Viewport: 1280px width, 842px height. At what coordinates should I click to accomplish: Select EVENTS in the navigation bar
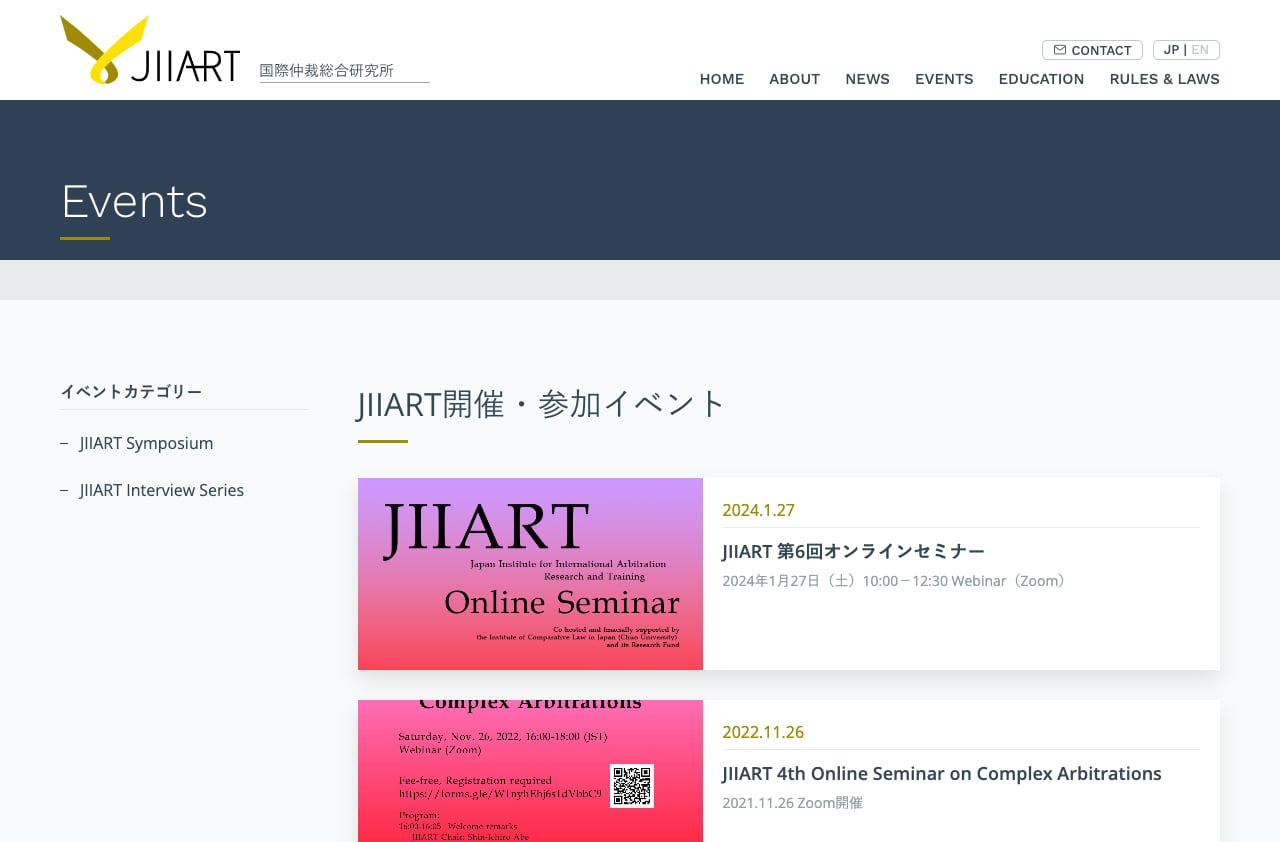(943, 79)
